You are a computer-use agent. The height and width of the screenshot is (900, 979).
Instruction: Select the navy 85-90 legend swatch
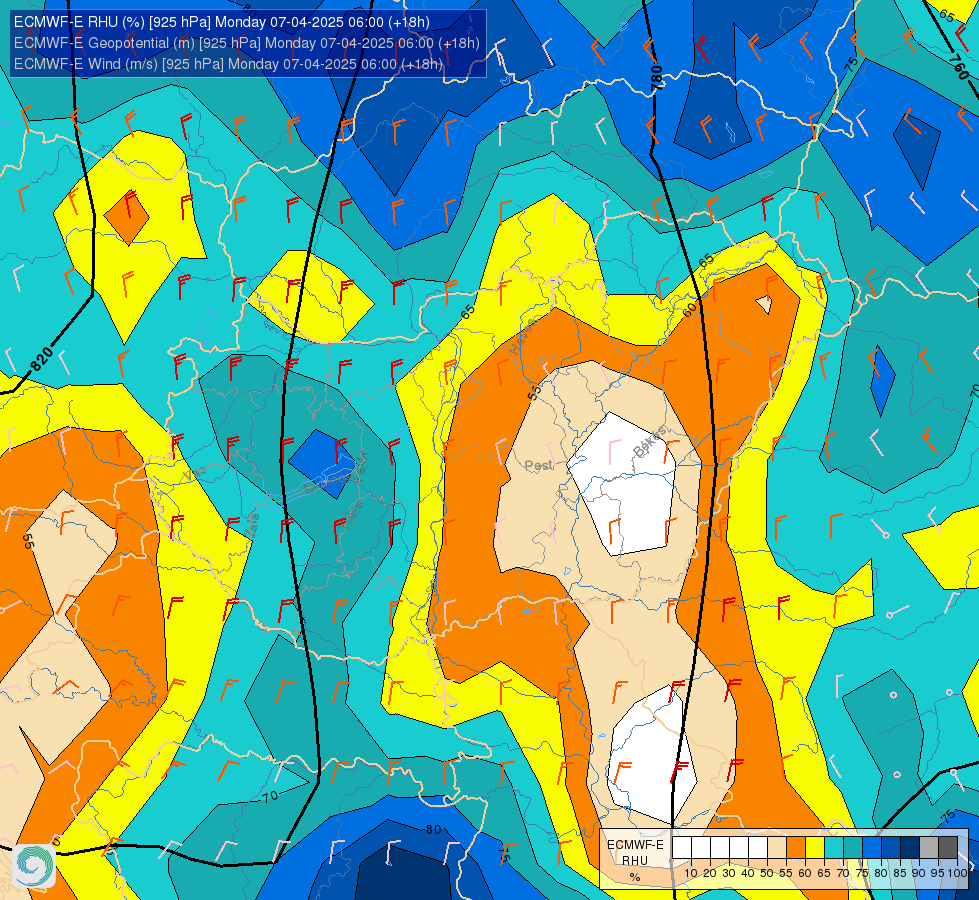click(x=910, y=847)
